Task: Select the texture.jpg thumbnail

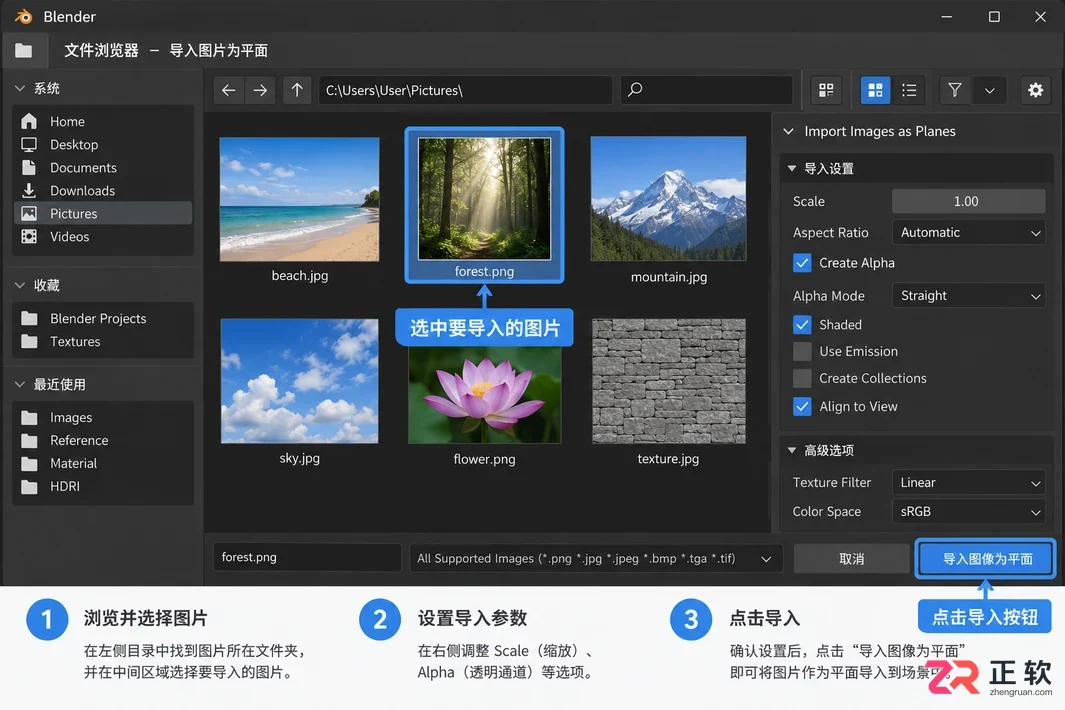Action: 669,381
